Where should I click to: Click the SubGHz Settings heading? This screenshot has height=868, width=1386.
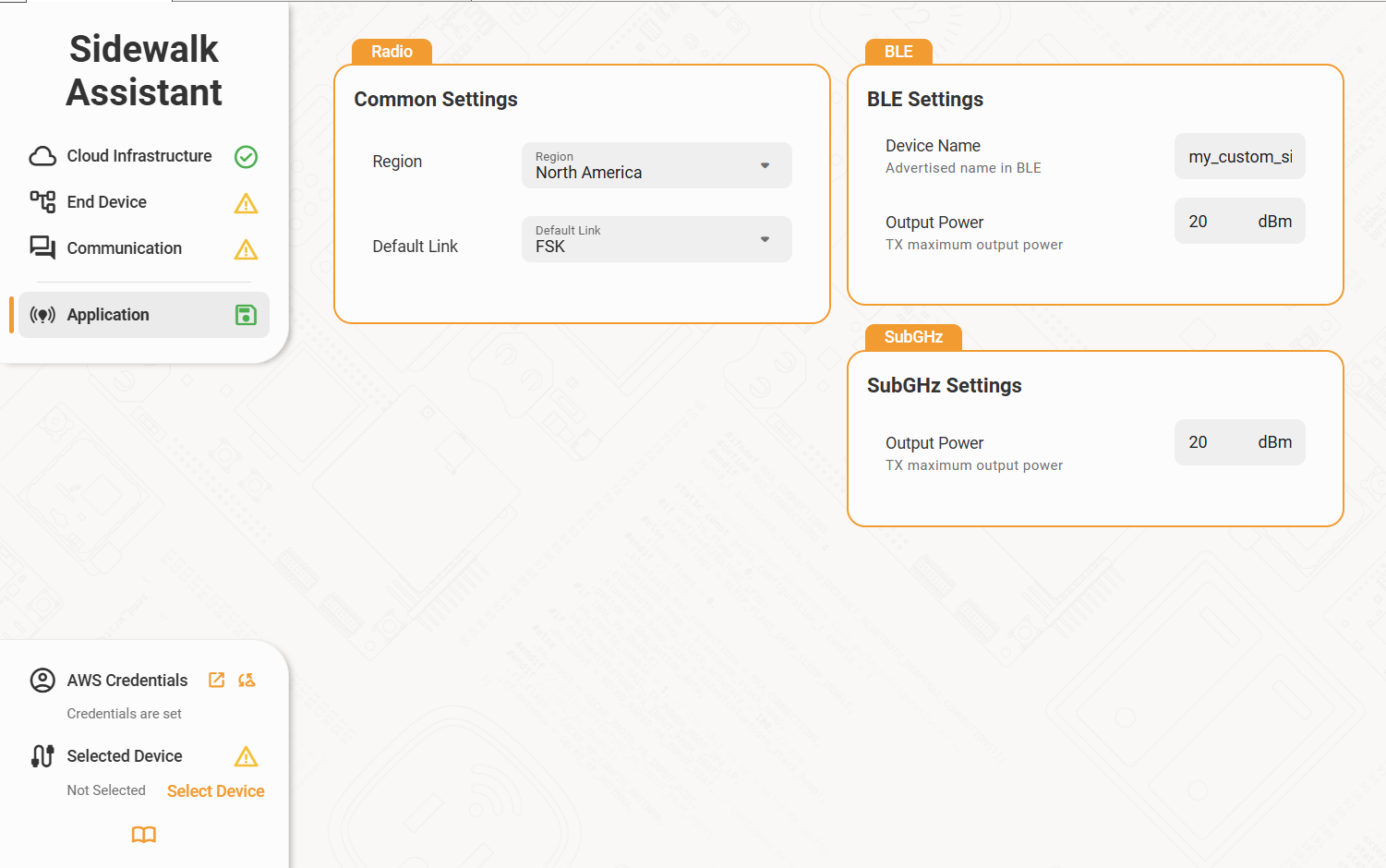pos(944,386)
